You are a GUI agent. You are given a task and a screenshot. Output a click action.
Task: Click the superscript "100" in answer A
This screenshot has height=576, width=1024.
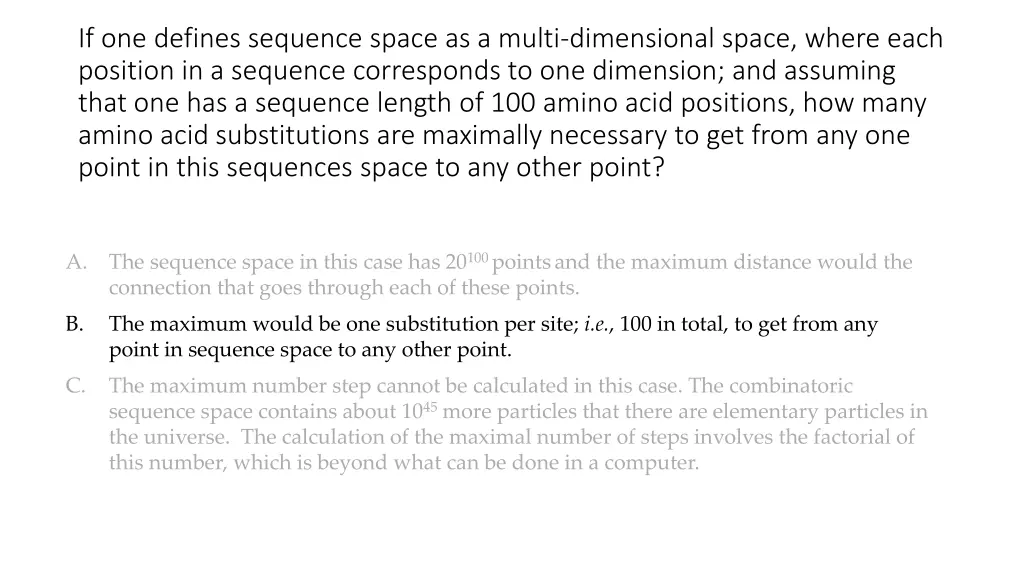point(479,259)
